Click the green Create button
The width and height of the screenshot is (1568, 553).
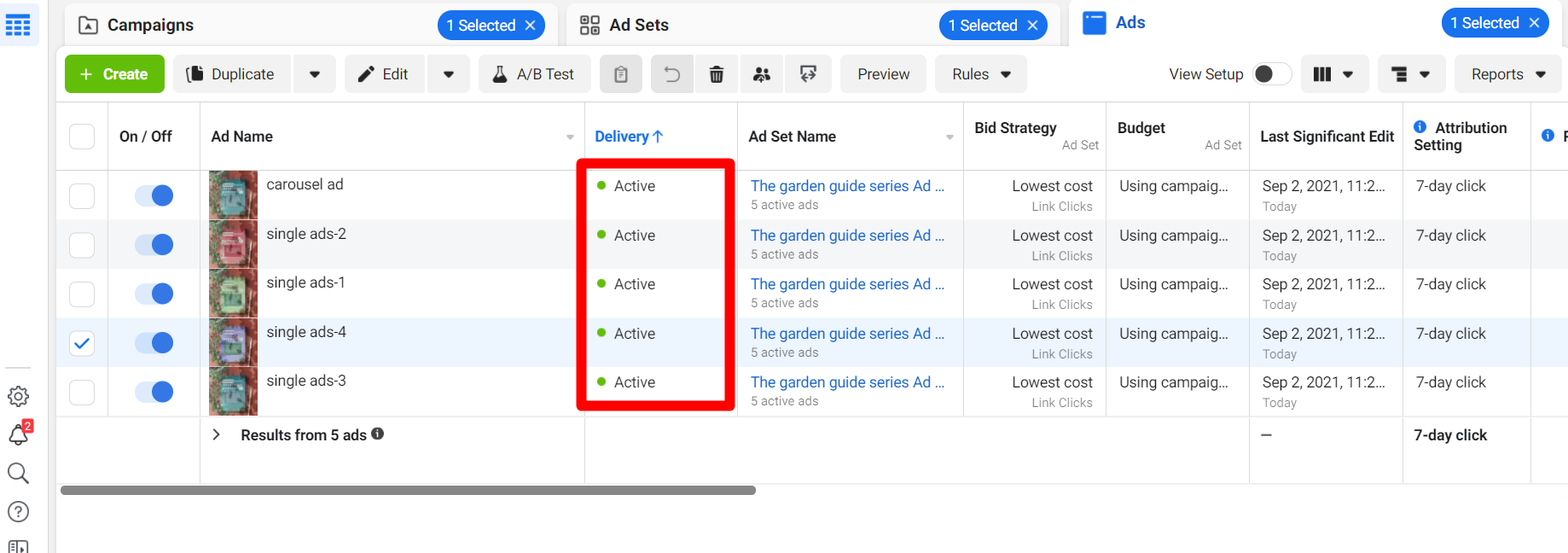click(114, 74)
